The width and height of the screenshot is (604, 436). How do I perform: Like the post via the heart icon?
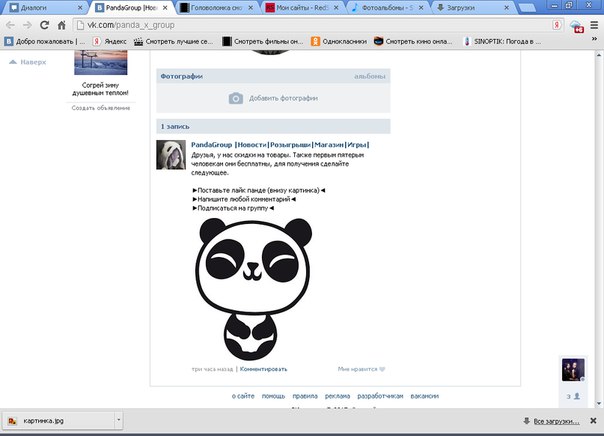(382, 369)
